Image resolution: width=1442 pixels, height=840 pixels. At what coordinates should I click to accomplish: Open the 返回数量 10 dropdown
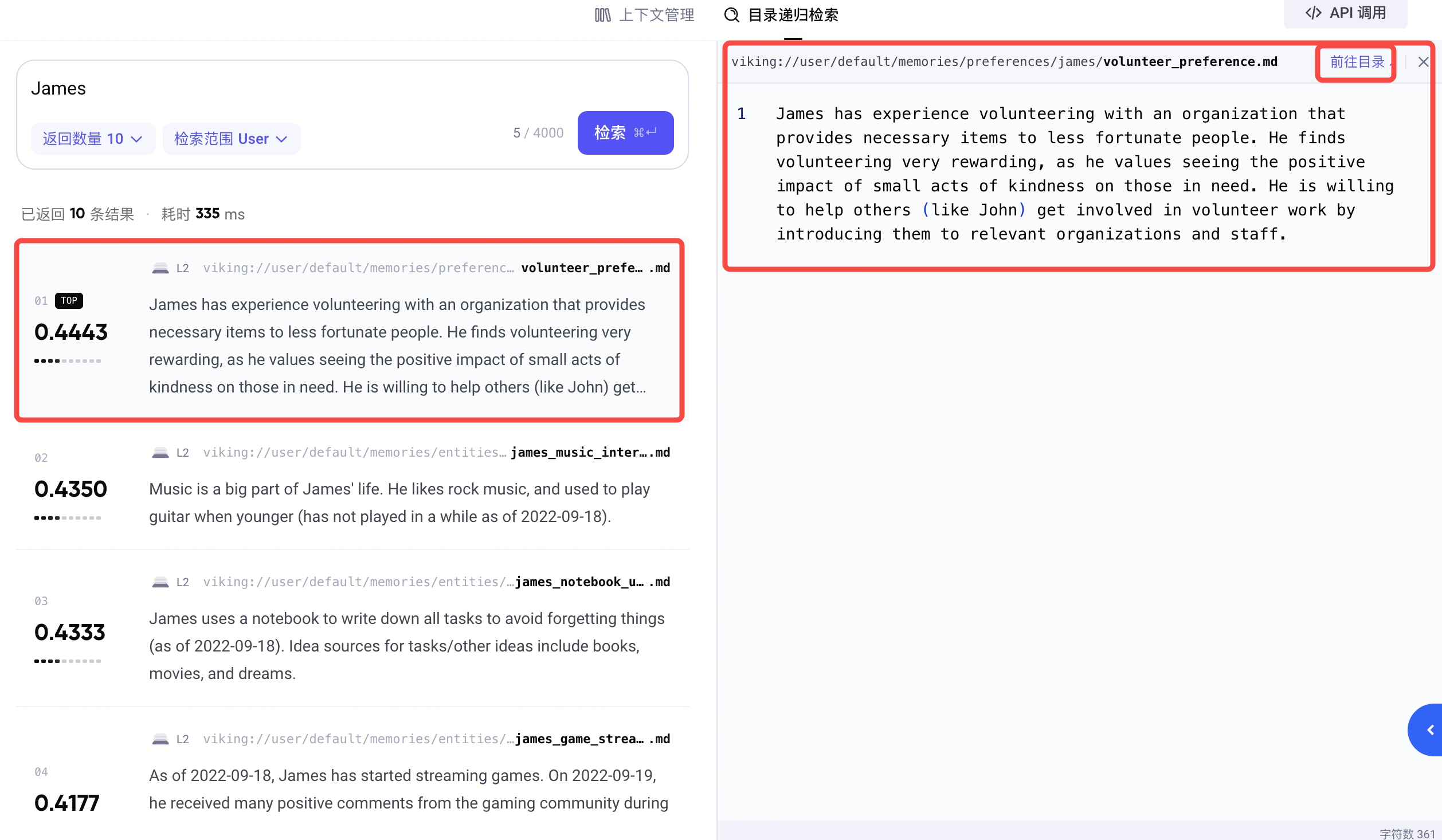click(x=93, y=139)
